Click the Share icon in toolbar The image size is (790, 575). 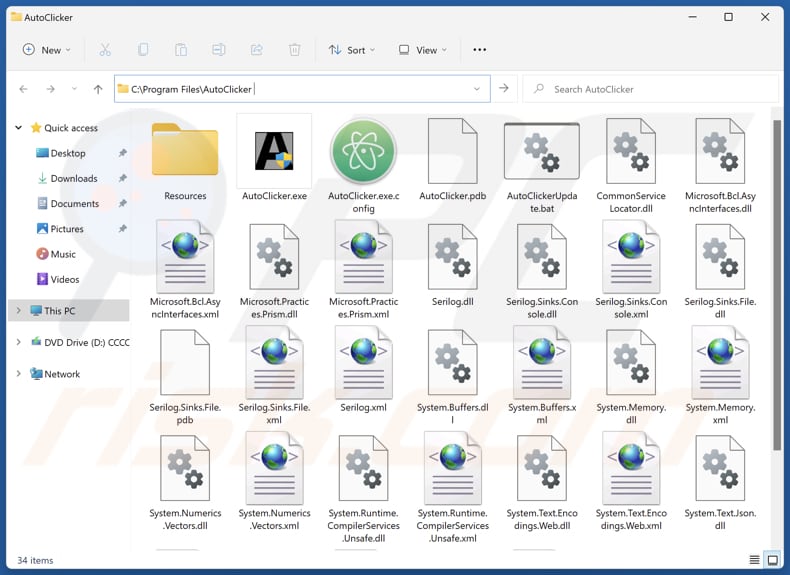point(256,50)
